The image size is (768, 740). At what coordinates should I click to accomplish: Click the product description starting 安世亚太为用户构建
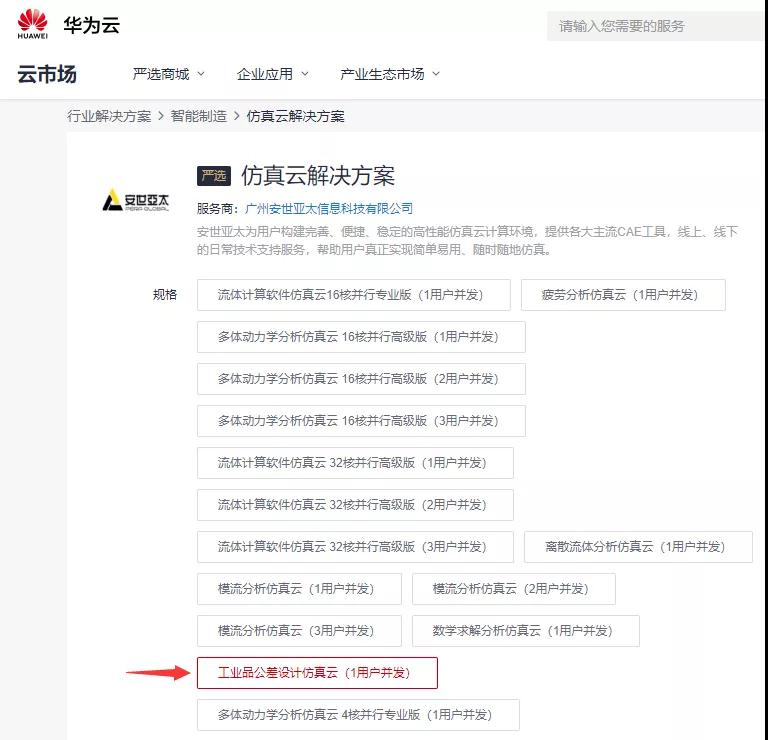click(467, 240)
